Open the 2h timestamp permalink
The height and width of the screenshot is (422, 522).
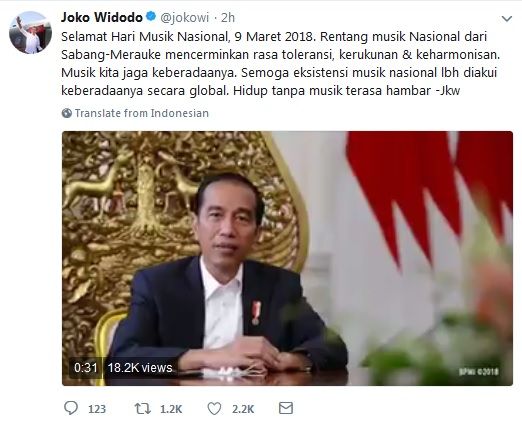pyautogui.click(x=228, y=18)
